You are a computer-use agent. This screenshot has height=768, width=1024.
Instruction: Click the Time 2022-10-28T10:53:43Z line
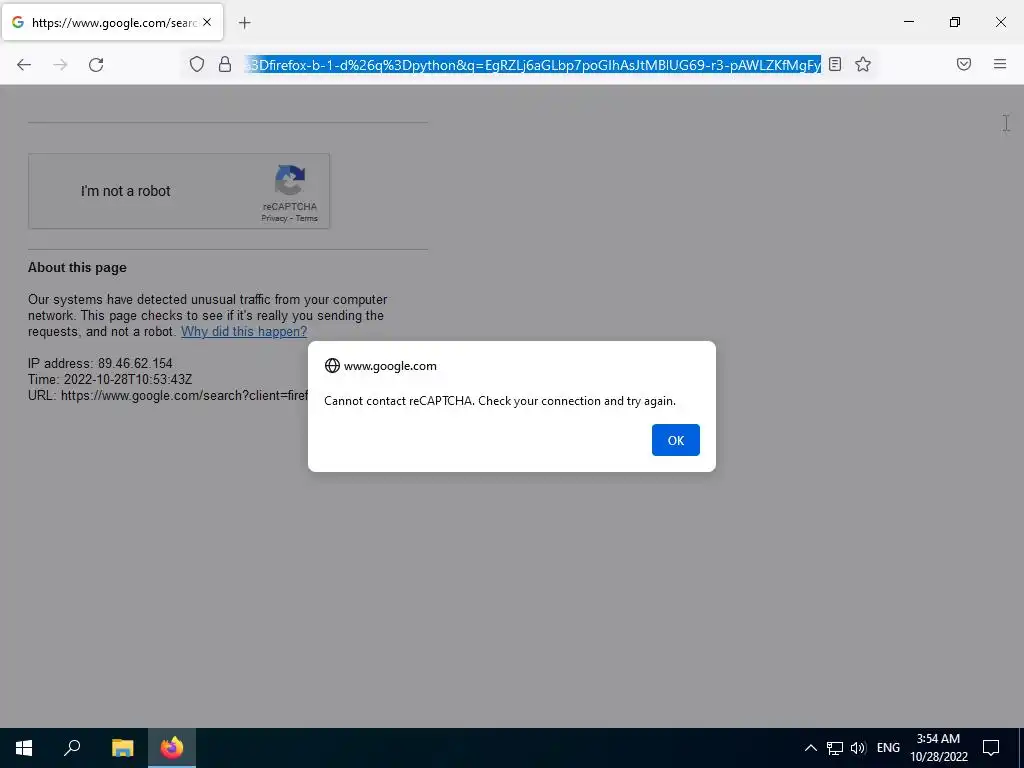pos(110,379)
